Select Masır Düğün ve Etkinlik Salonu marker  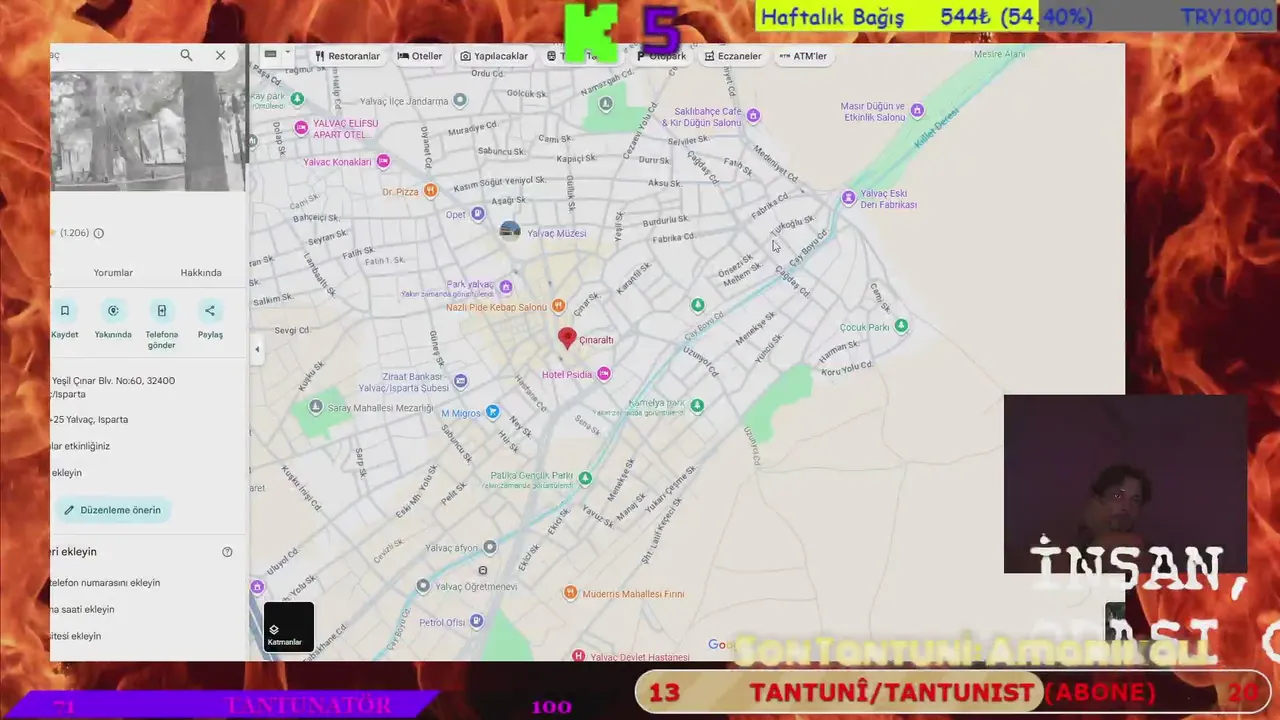pos(917,110)
